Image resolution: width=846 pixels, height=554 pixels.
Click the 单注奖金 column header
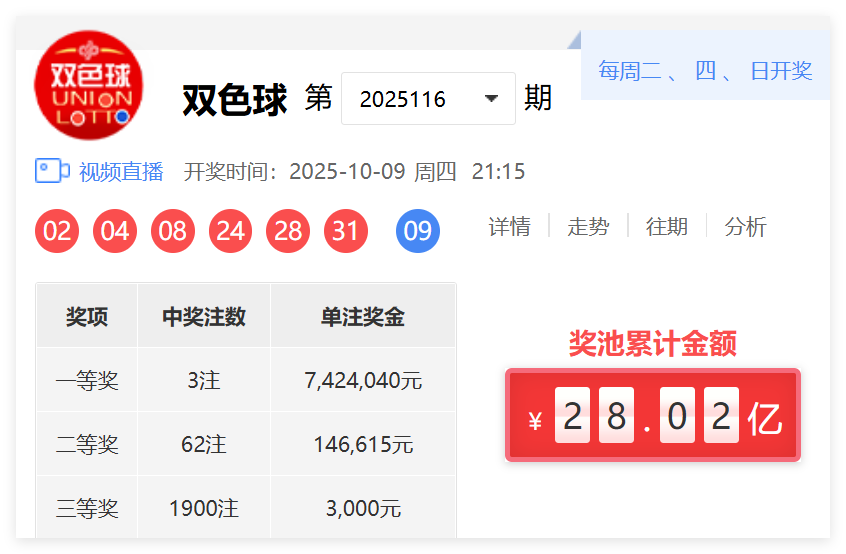pyautogui.click(x=363, y=316)
